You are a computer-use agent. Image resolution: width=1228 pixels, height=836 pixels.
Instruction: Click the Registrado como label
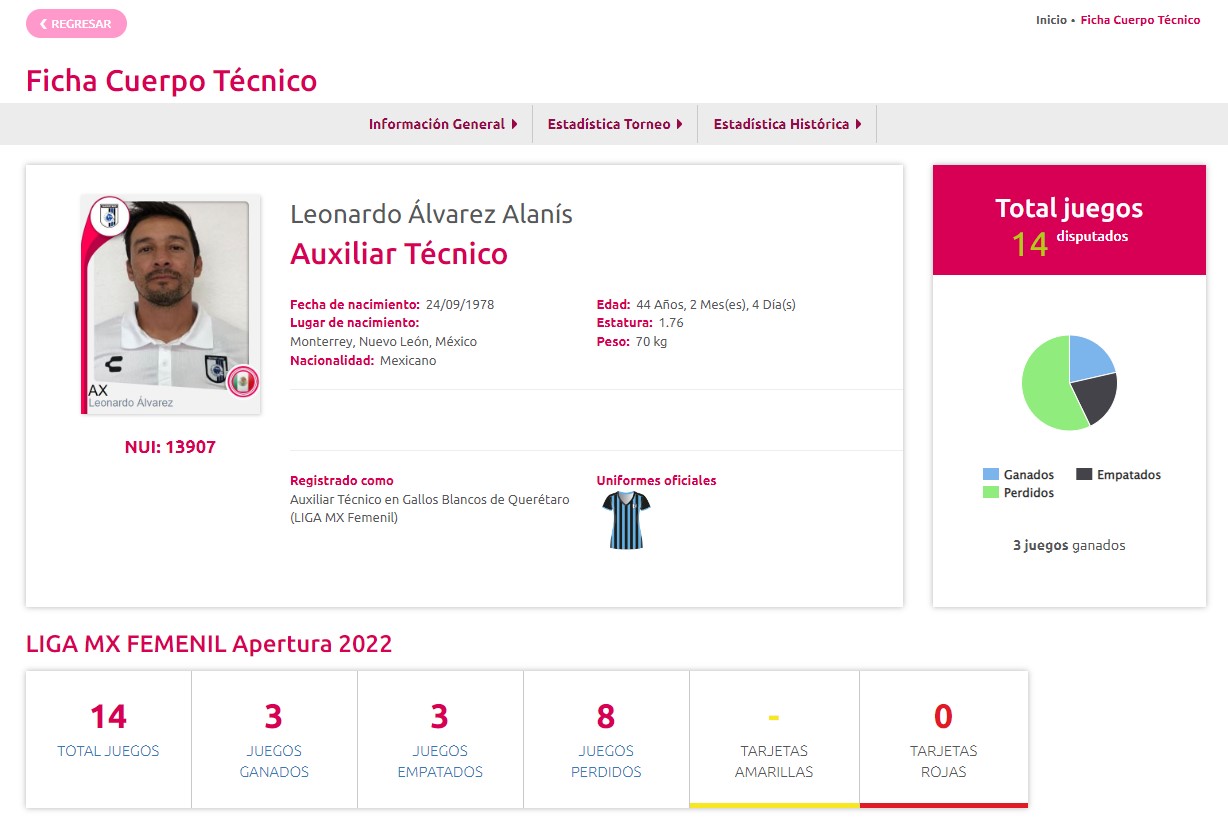(x=342, y=481)
